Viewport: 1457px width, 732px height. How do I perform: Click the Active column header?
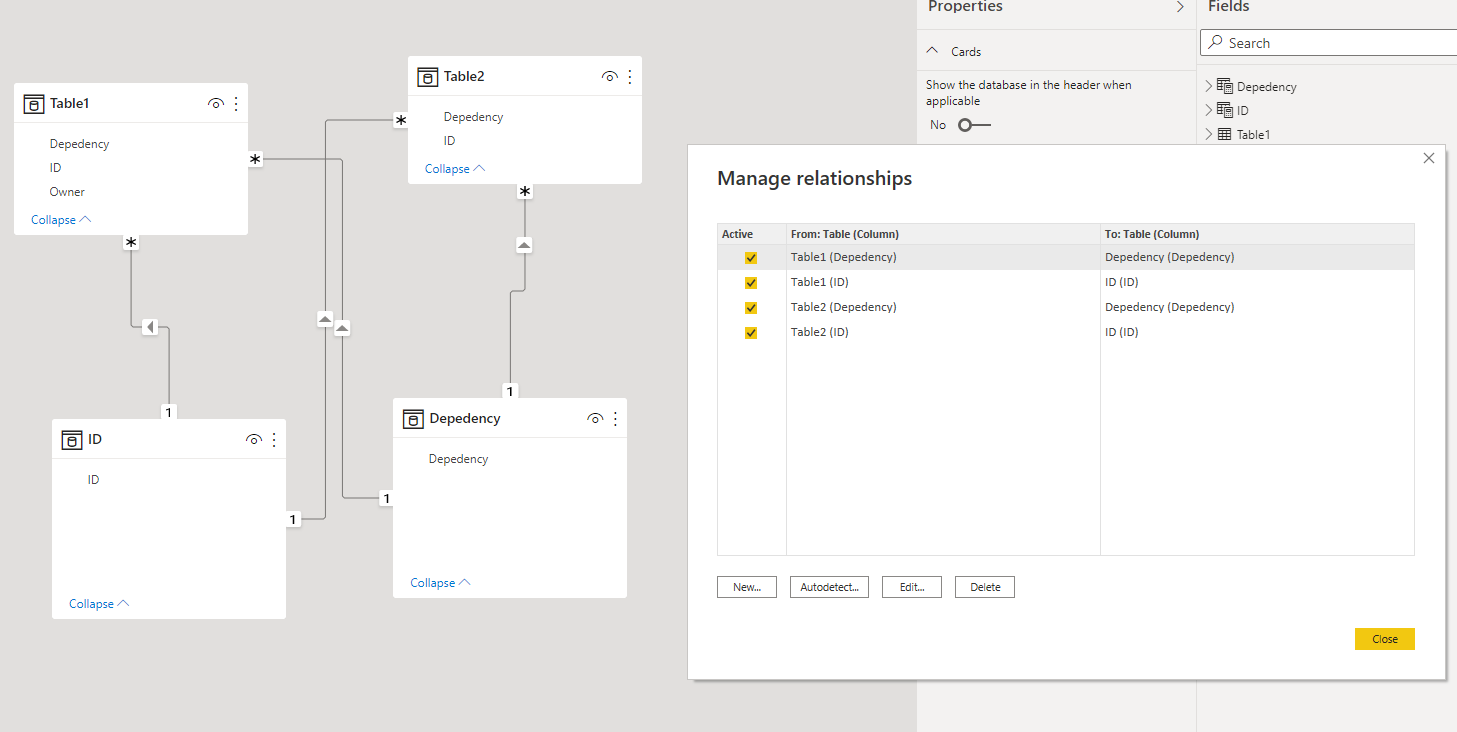752,234
